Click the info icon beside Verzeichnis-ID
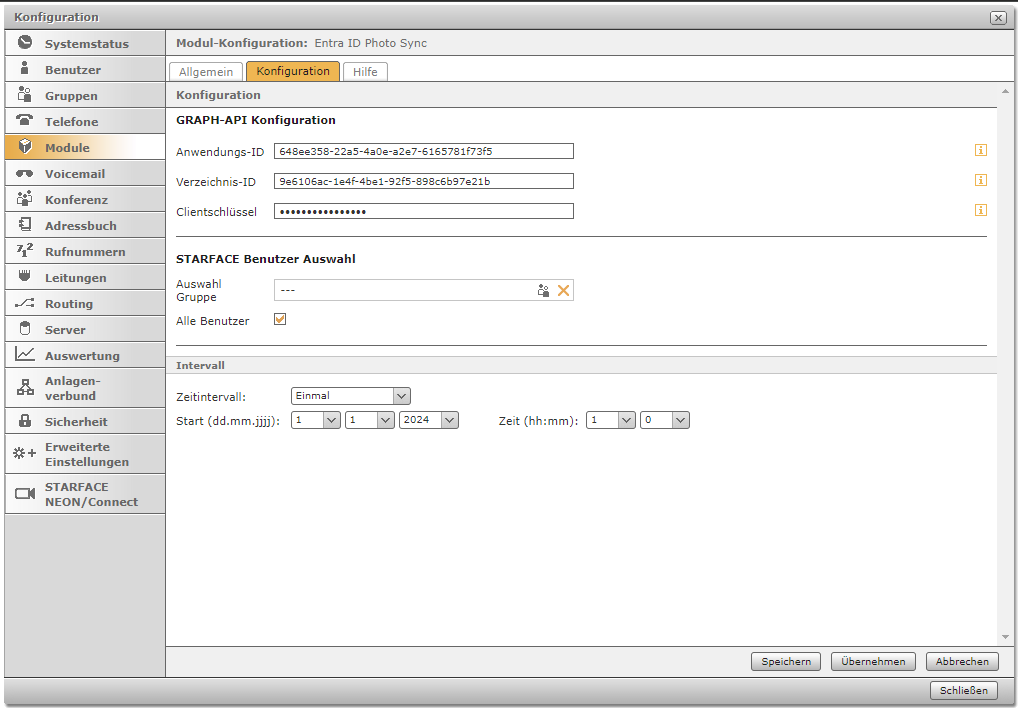 click(x=980, y=180)
